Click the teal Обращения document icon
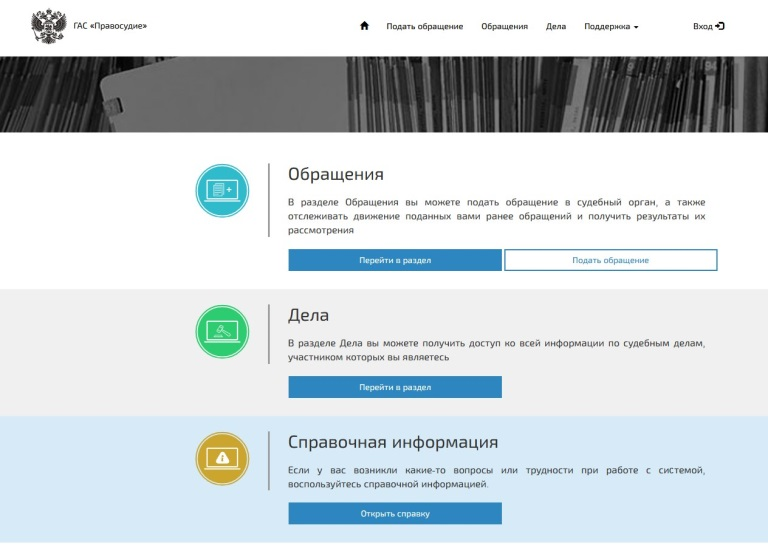Screen dimensions: 768x545 pos(222,190)
